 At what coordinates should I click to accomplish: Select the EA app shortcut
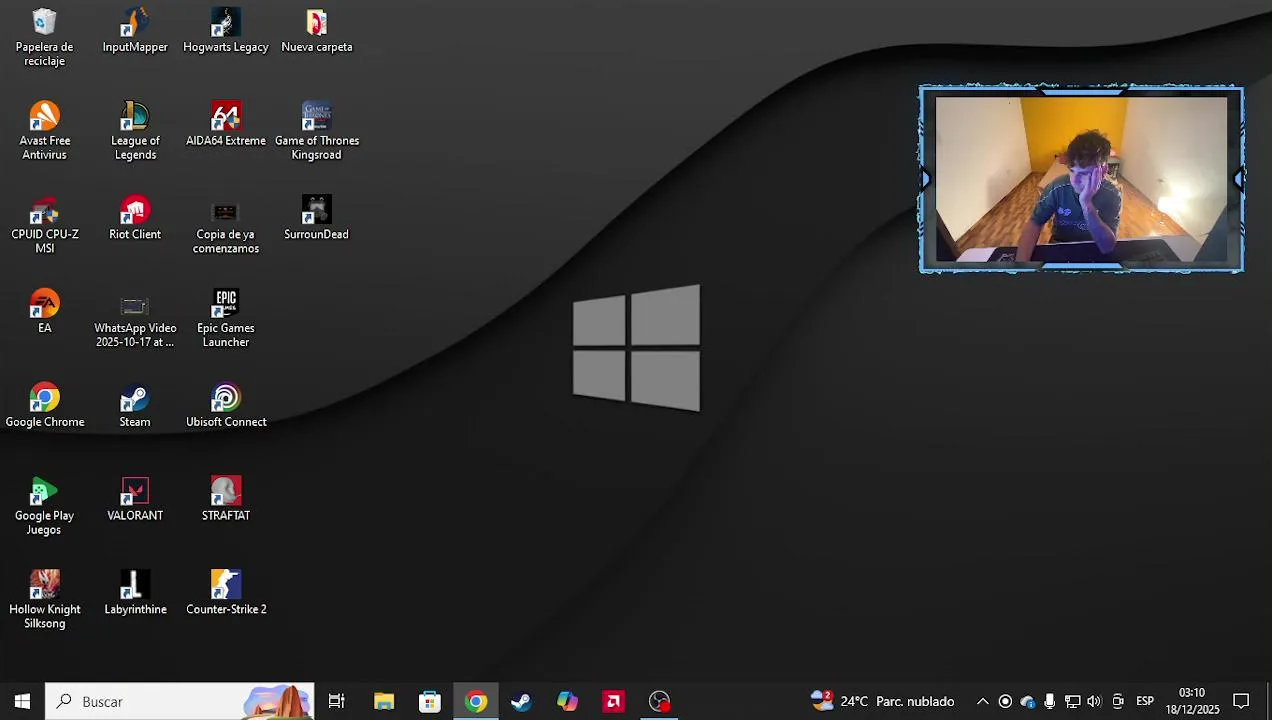(44, 312)
